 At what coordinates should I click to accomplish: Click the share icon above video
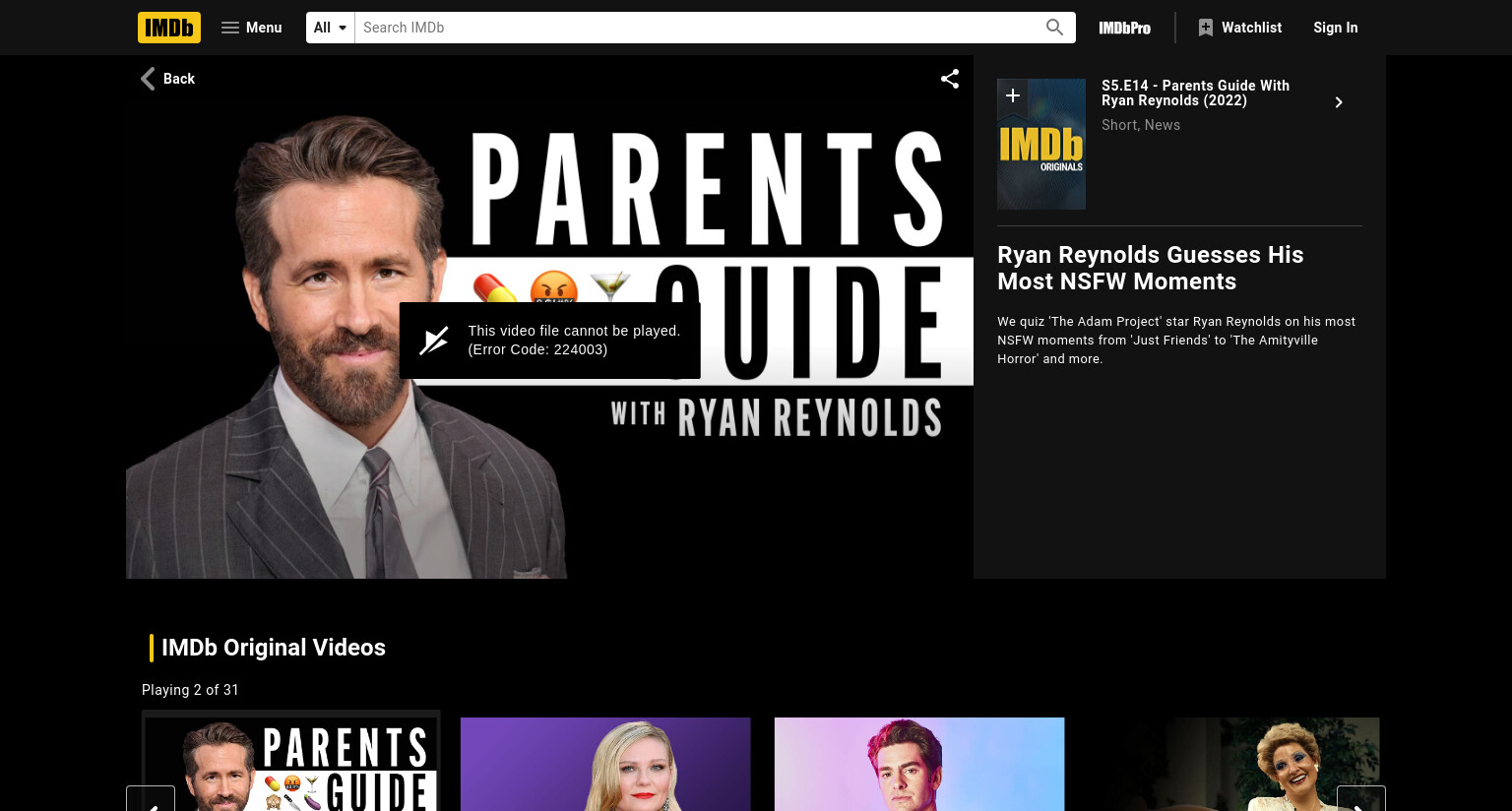tap(950, 79)
